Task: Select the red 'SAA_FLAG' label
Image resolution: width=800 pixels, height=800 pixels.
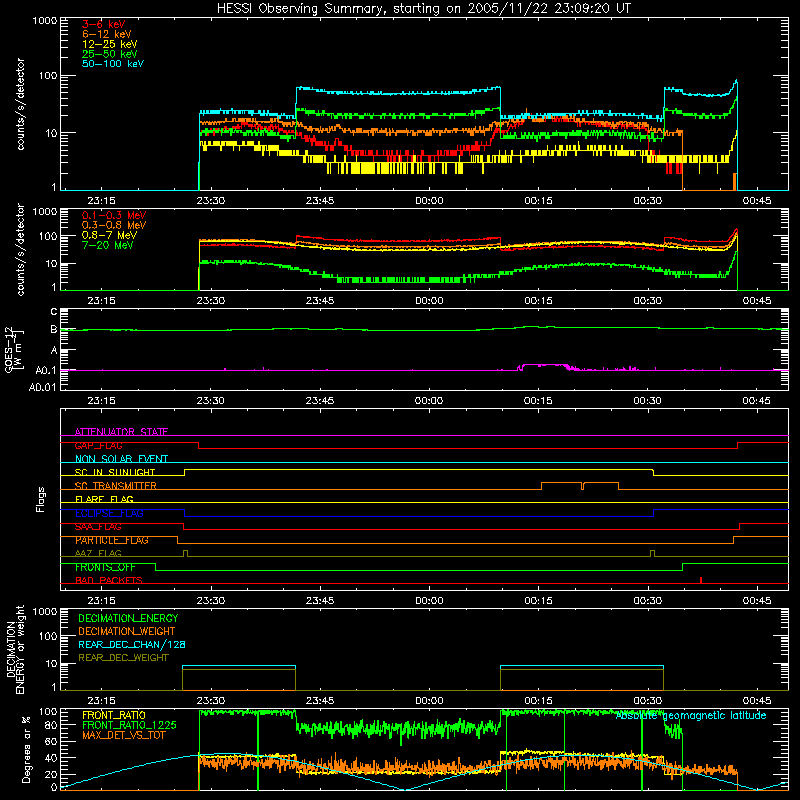Action: pyautogui.click(x=98, y=527)
